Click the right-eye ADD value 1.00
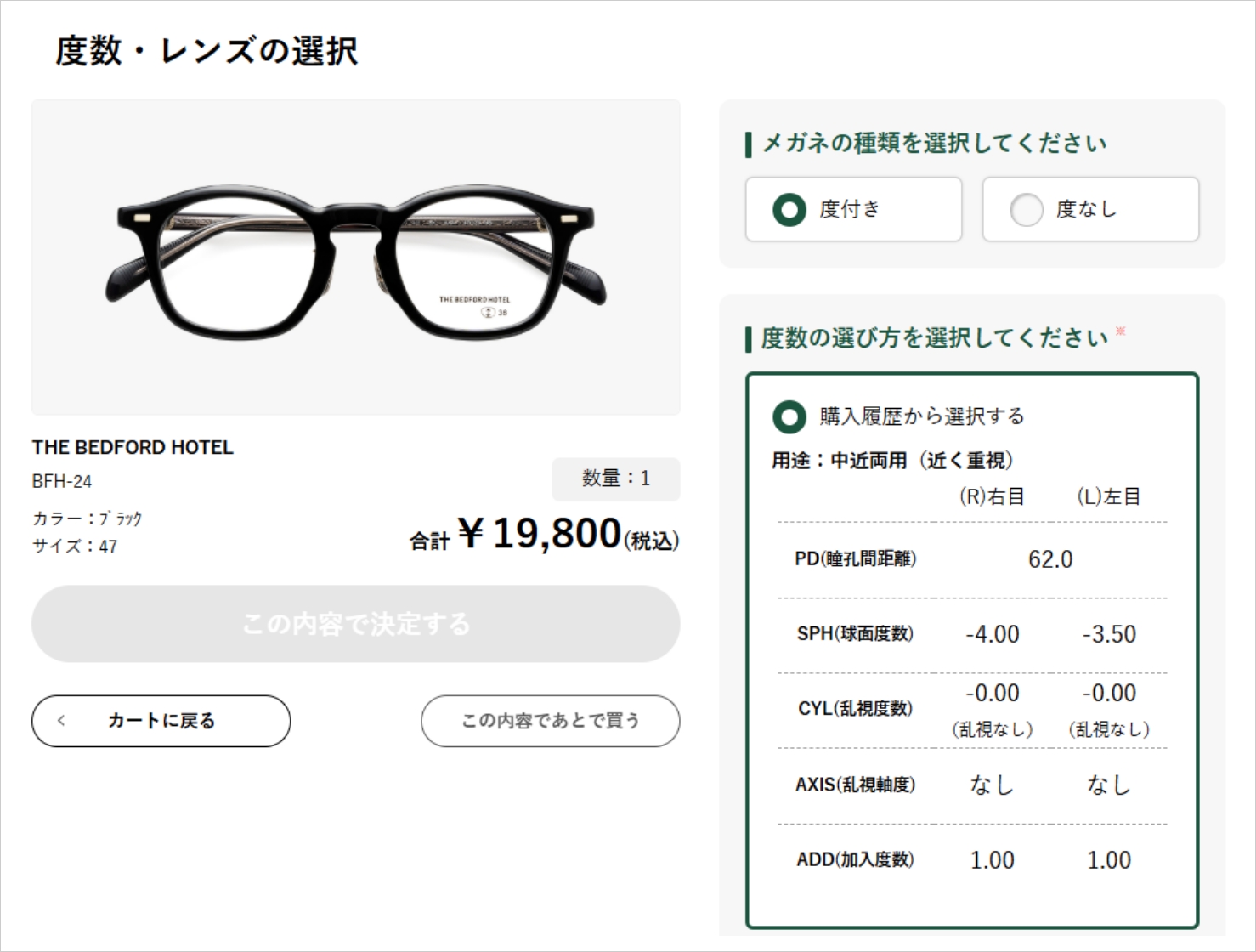Viewport: 1256px width, 952px height. (x=992, y=860)
